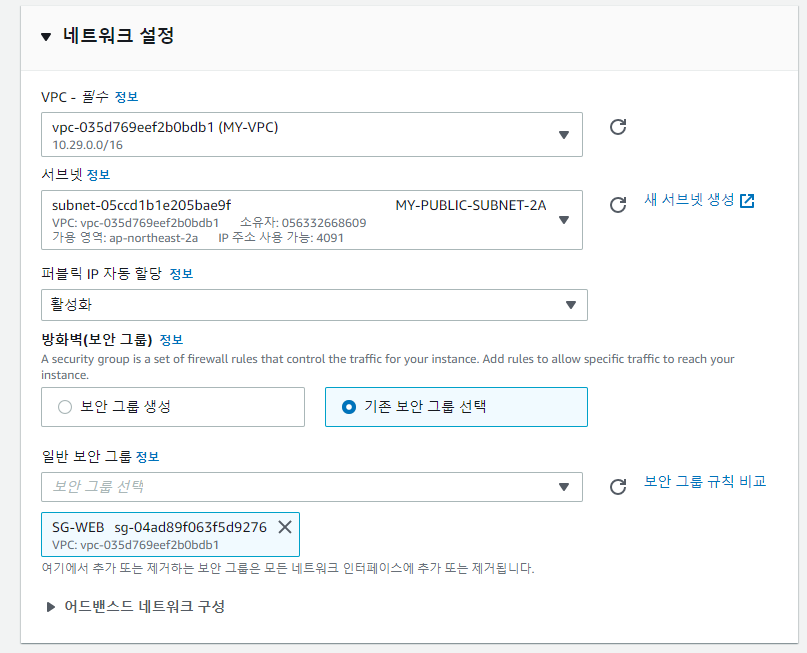Open the subnet dropdown MY-PUBLIC-SUBNET-2A

tap(312, 220)
